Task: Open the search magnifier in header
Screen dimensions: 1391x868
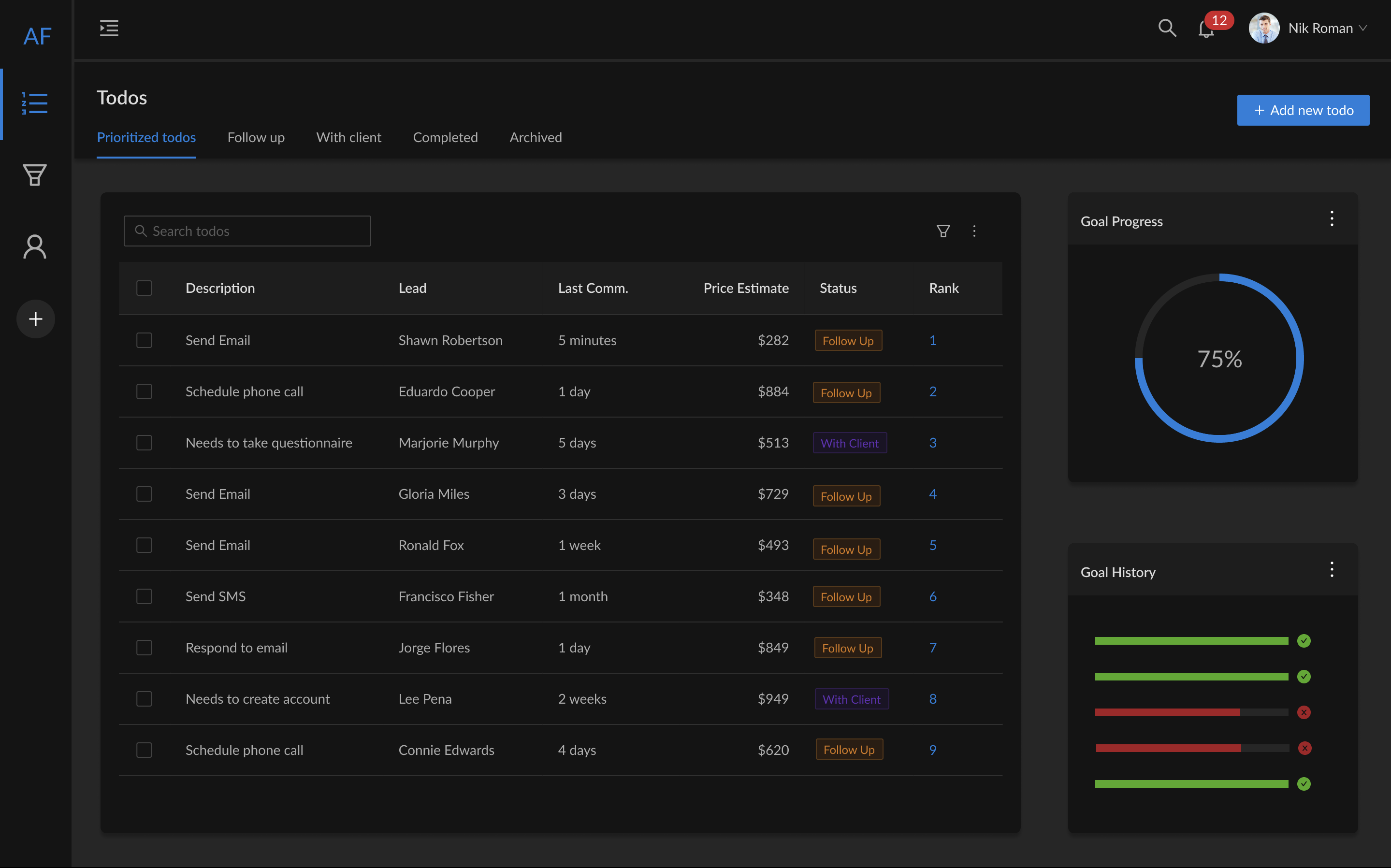Action: click(1167, 28)
